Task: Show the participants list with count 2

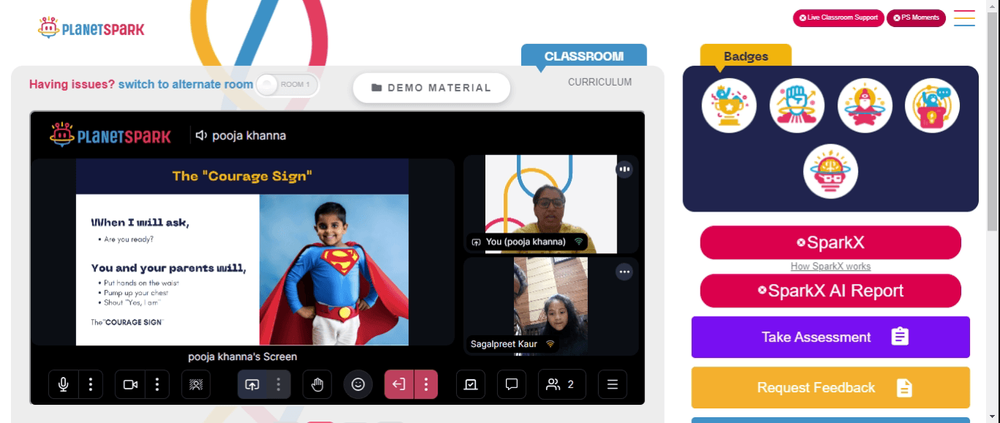Action: click(x=562, y=384)
